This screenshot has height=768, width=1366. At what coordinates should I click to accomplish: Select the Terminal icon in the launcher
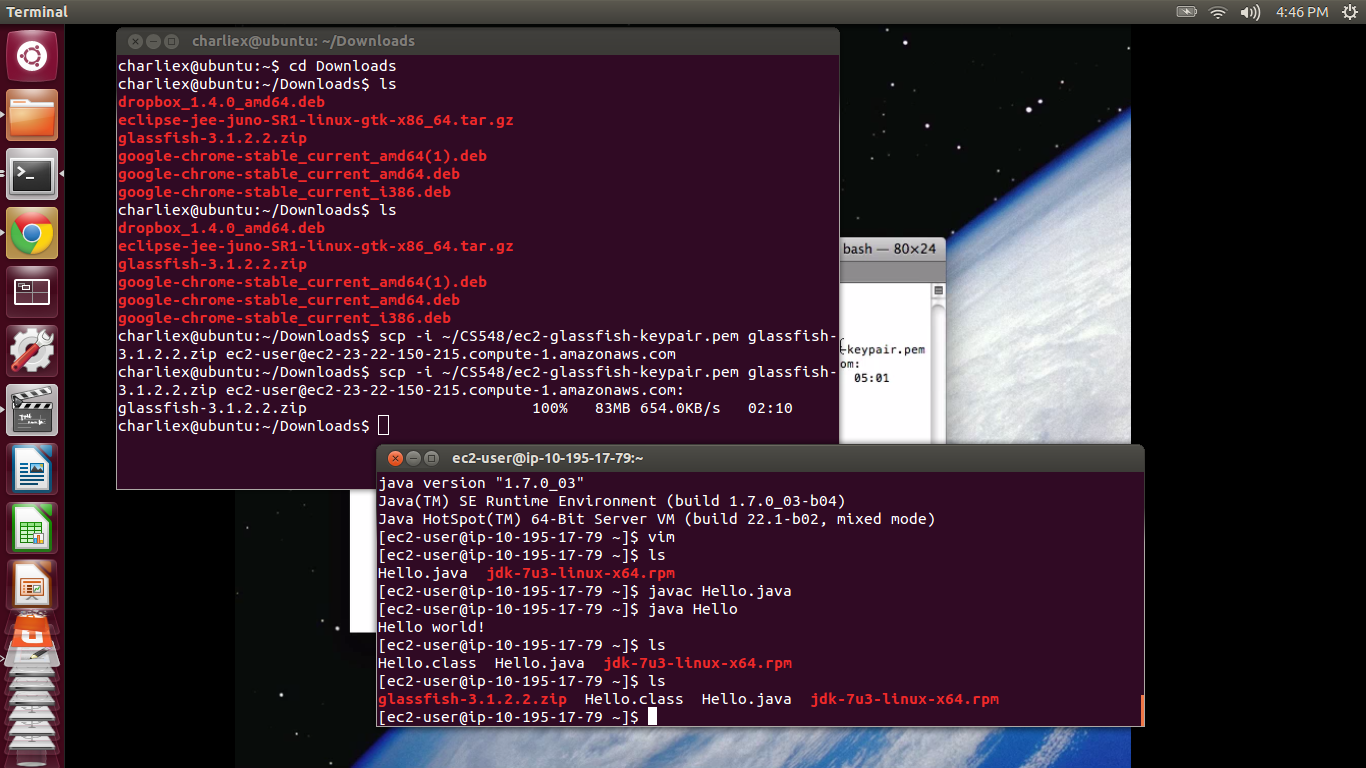pyautogui.click(x=32, y=174)
